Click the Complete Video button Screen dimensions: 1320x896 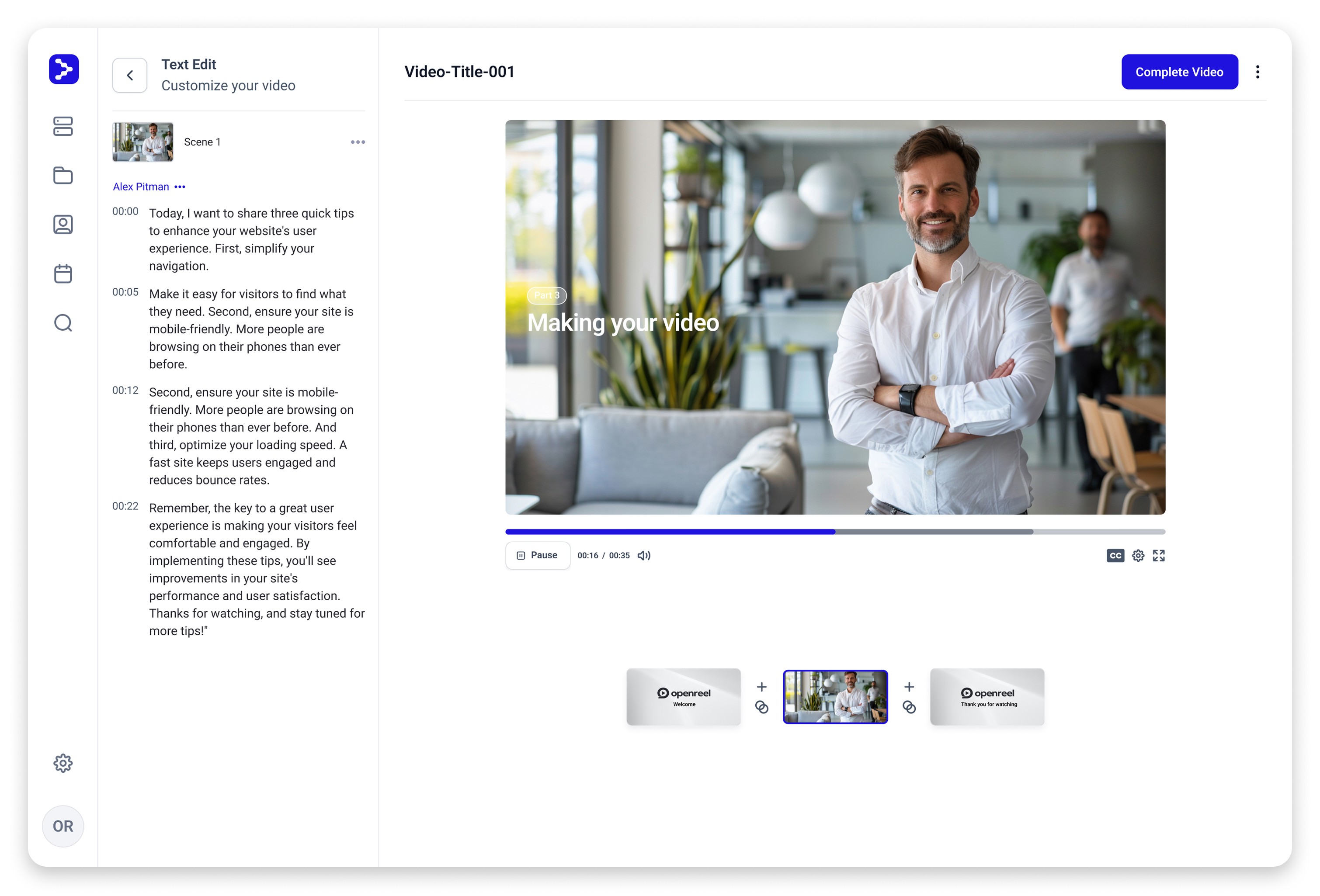(x=1179, y=72)
